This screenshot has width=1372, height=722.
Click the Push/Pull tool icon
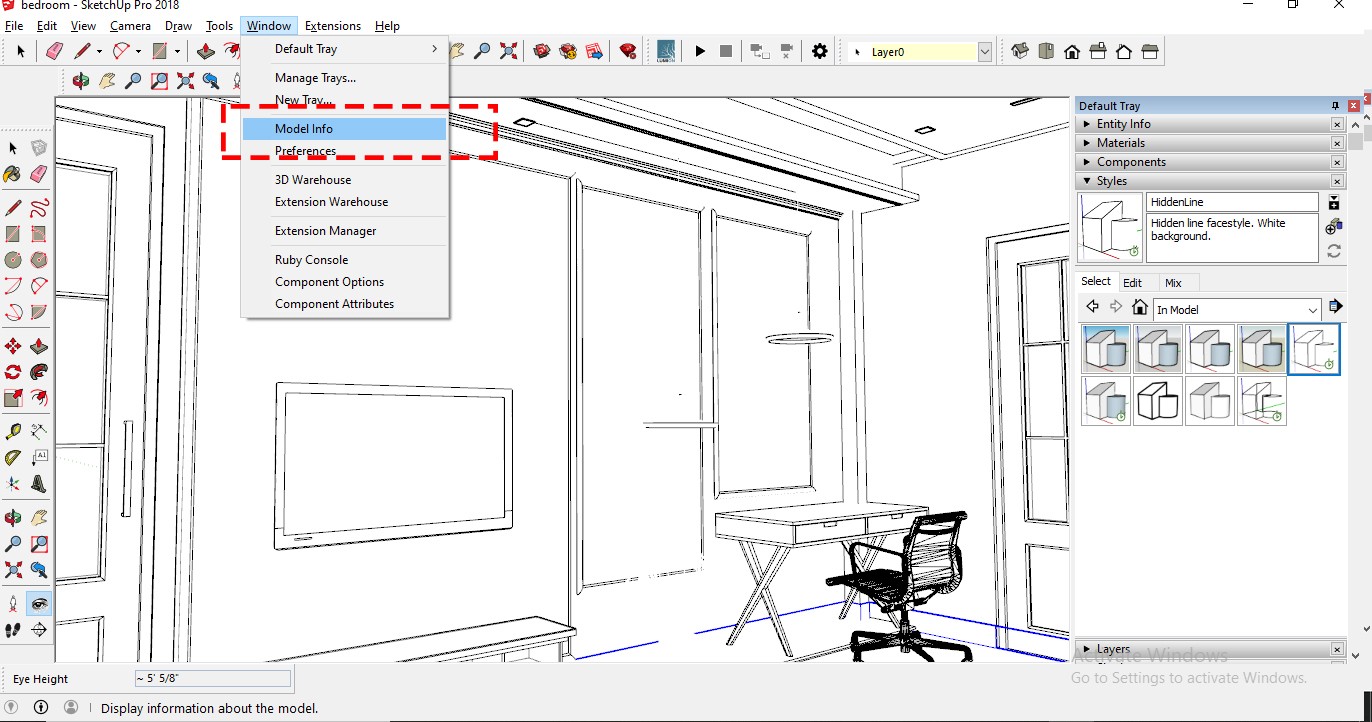point(206,51)
